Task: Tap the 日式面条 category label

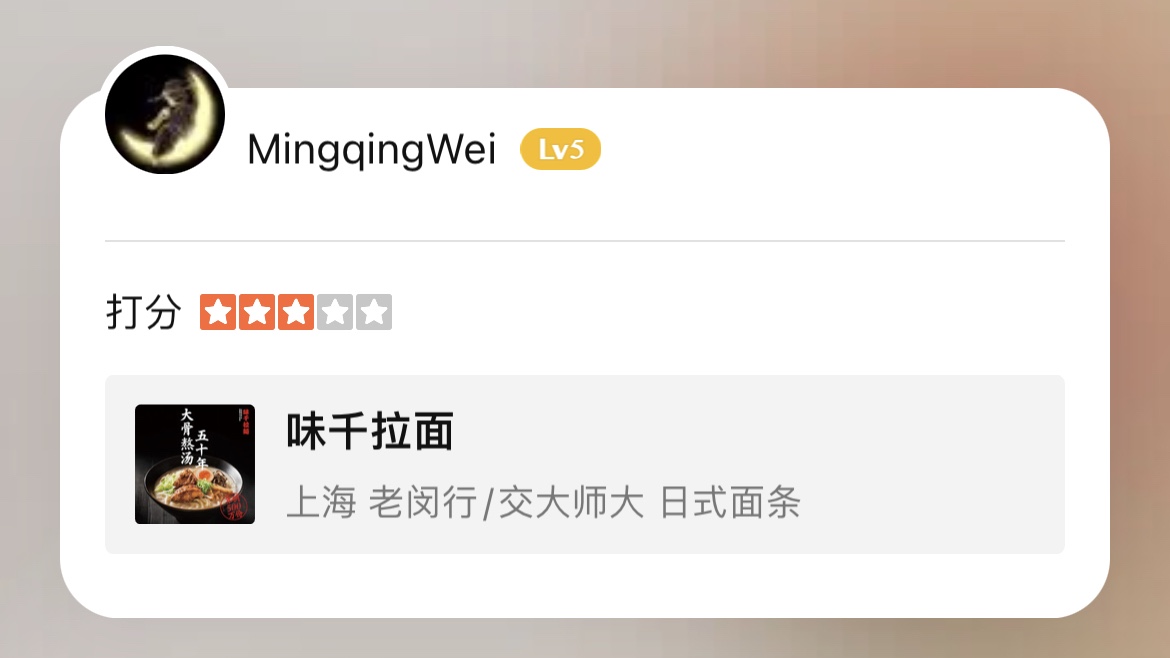Action: (x=731, y=502)
